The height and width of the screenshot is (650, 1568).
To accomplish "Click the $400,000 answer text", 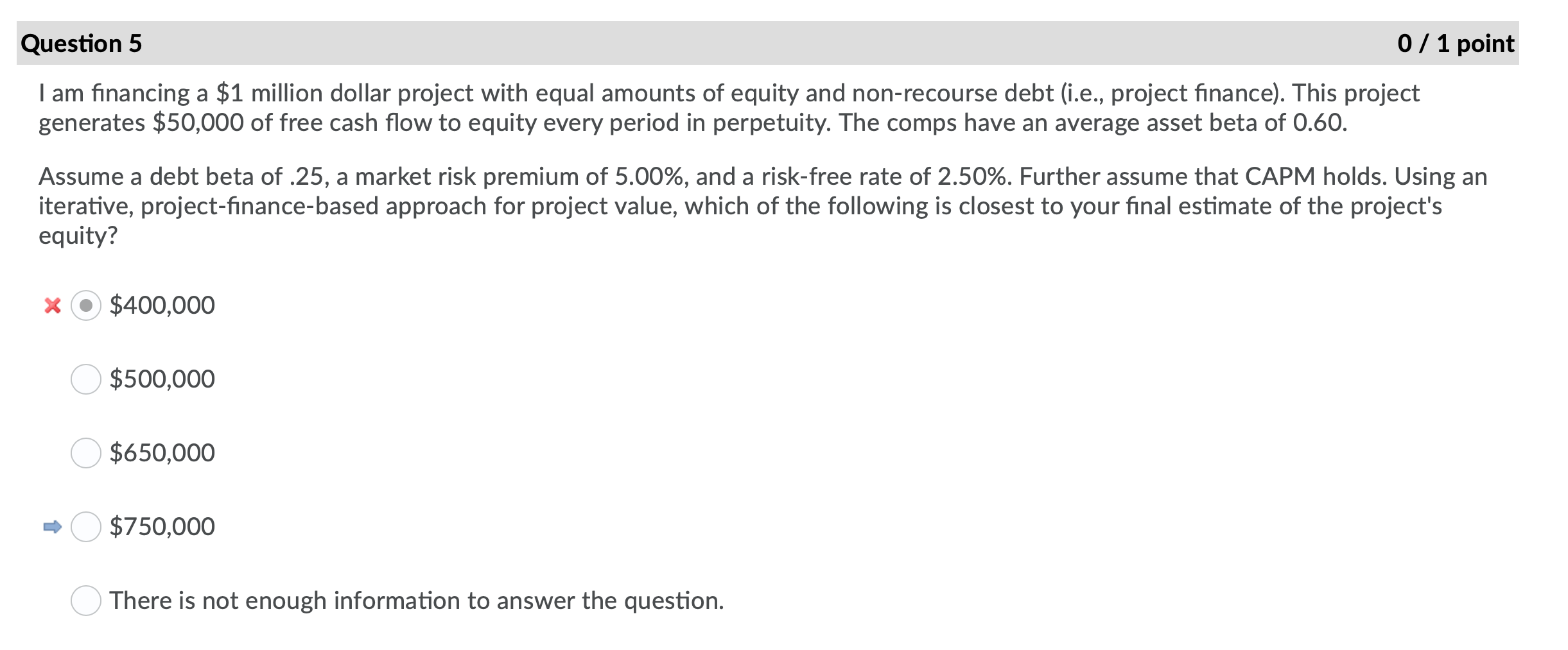I will click(x=162, y=305).
